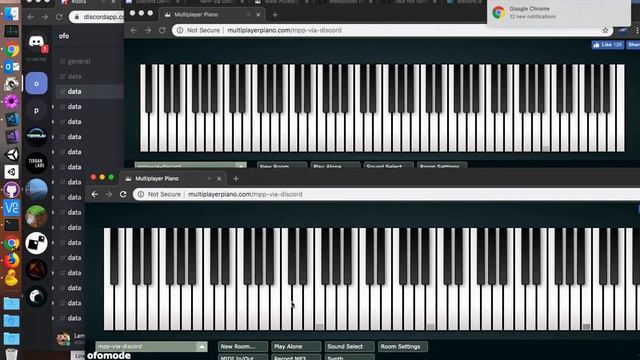Screen dimensions: 640x360
Task: Click Play Alone in front piano window
Action: (296, 347)
